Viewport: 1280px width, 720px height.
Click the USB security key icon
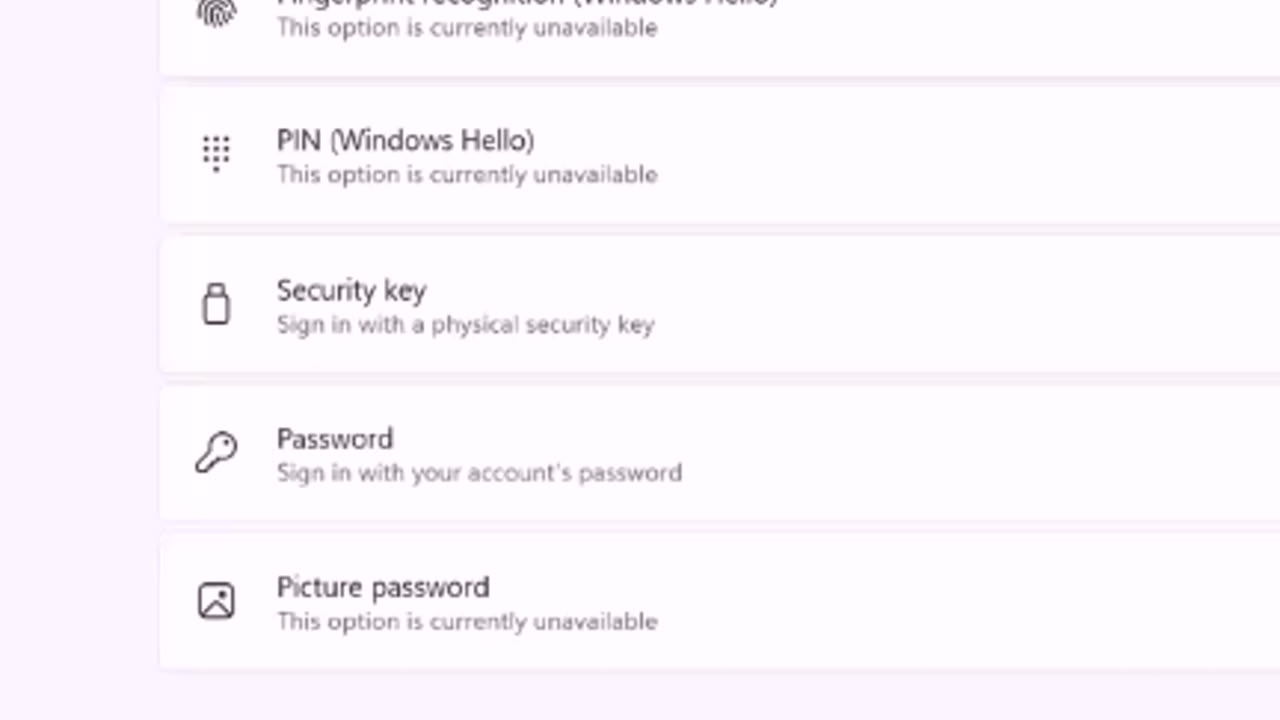[x=216, y=304]
